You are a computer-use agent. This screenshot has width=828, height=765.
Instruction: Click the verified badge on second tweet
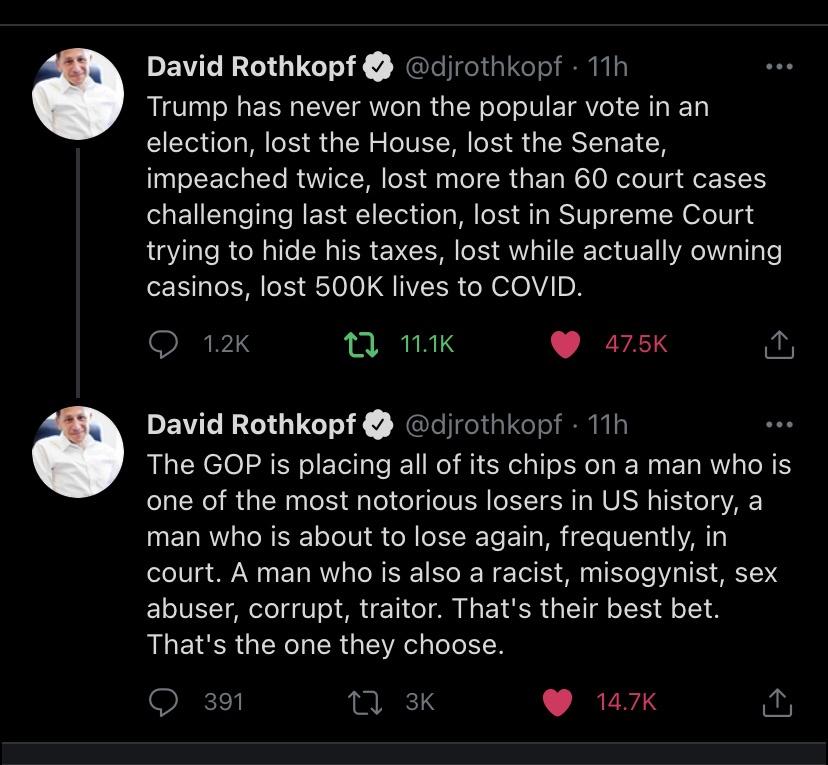click(377, 426)
